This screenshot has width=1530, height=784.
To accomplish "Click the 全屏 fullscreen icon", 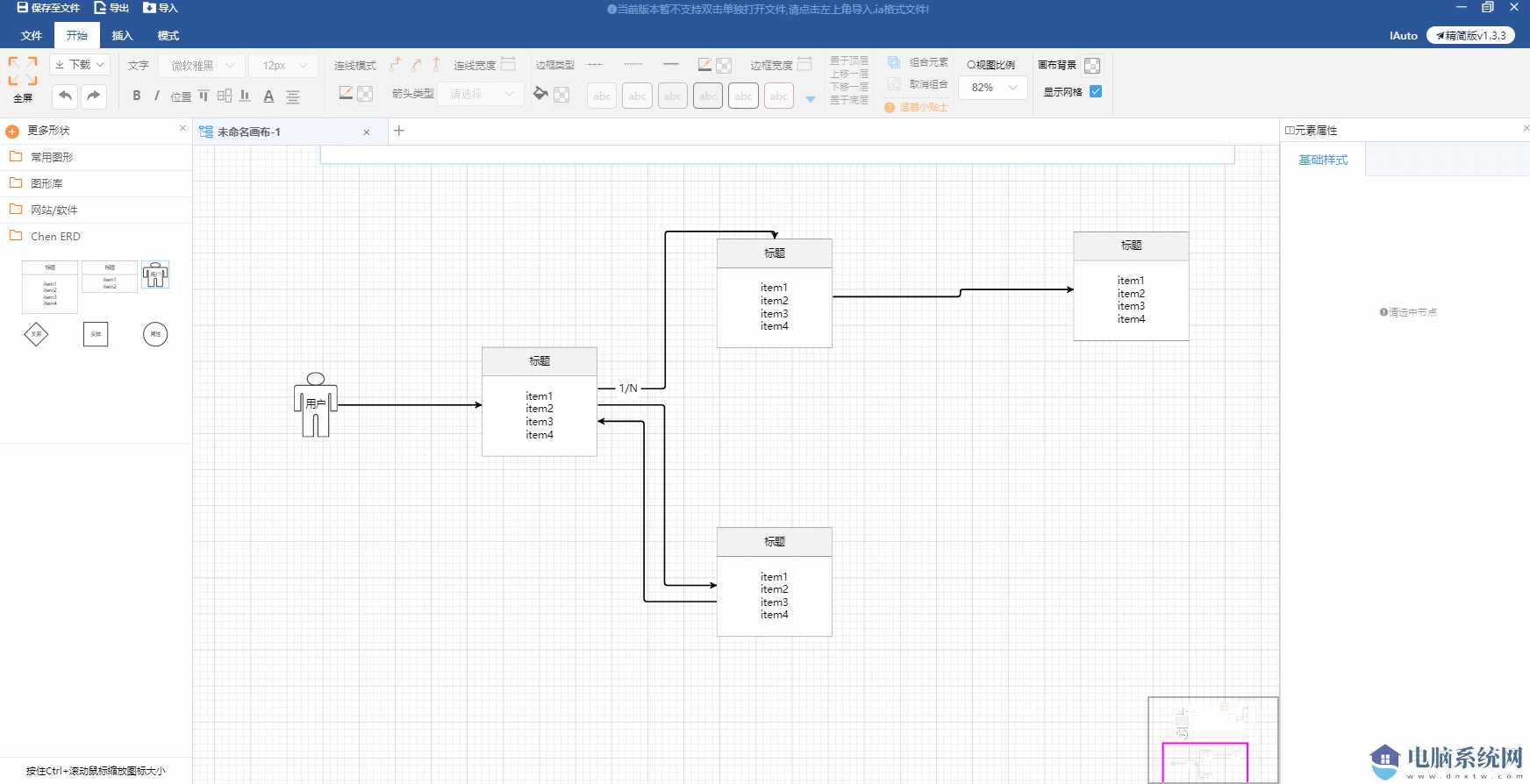I will (23, 71).
